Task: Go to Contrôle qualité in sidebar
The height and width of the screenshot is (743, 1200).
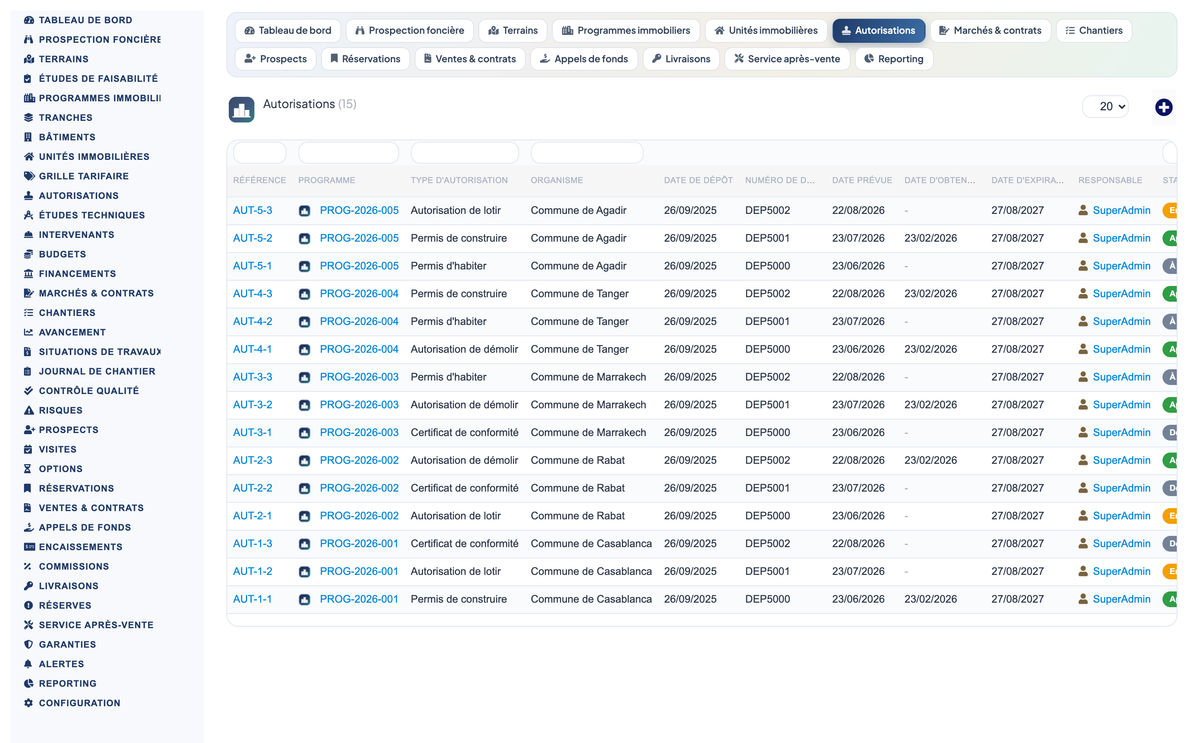Action: [x=89, y=391]
